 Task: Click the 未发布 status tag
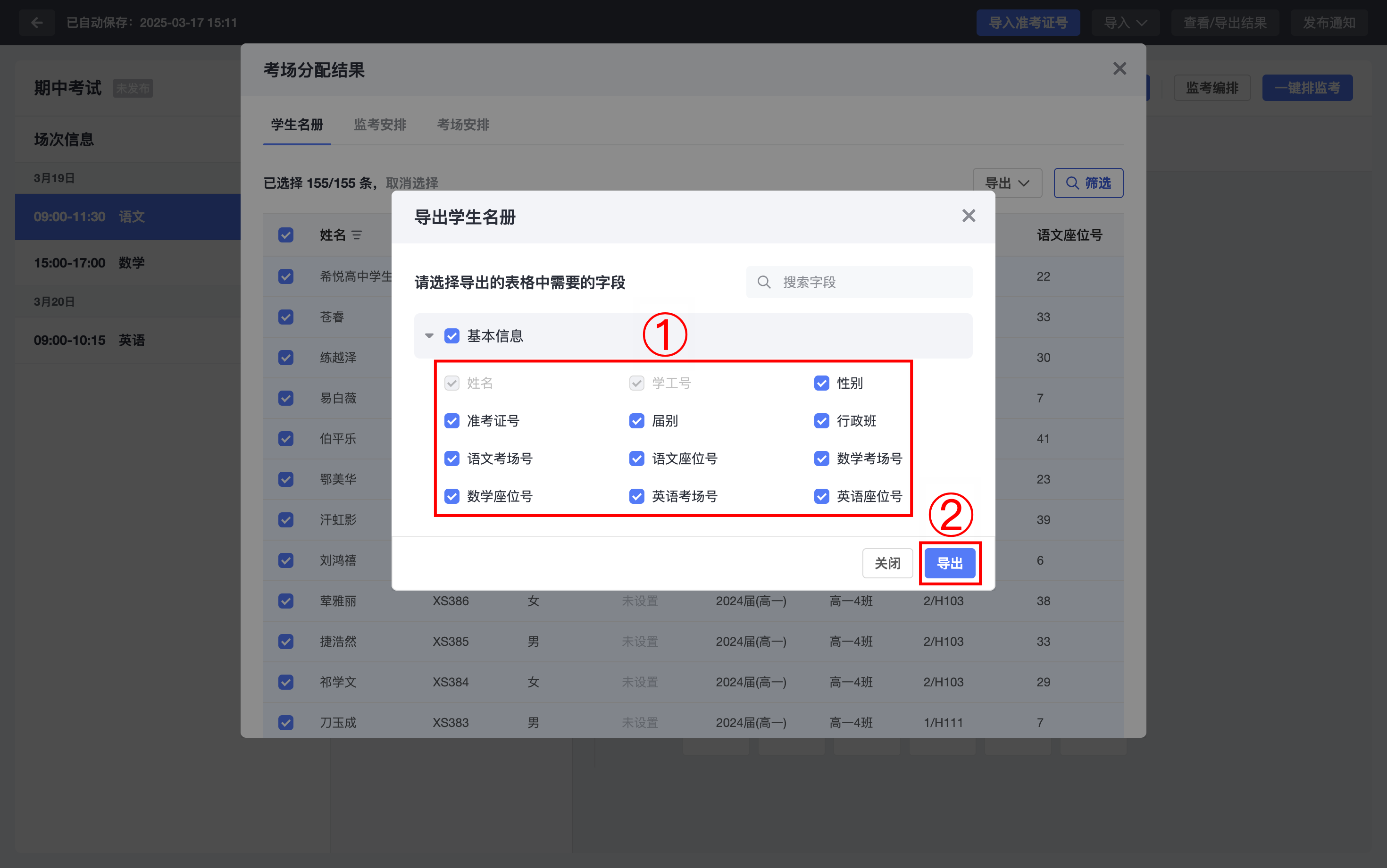click(x=133, y=88)
